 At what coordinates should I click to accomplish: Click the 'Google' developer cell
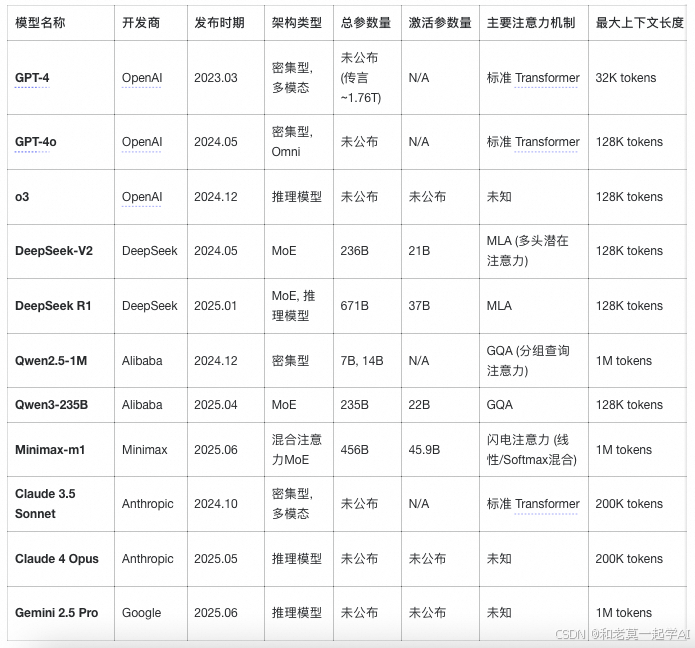151,613
